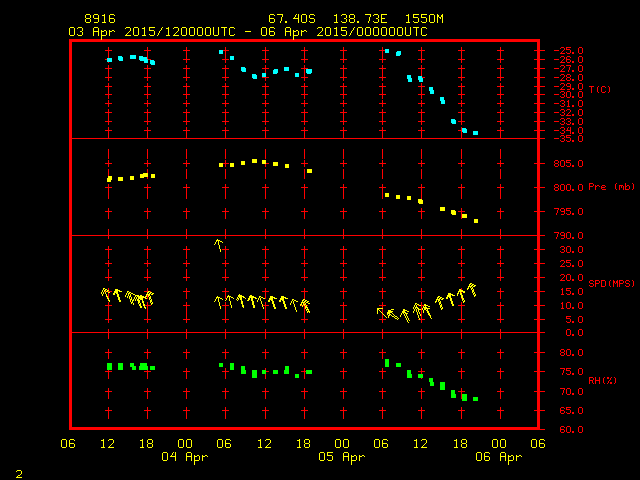Click the 05 Apr date label
The image size is (640, 480).
342,457
